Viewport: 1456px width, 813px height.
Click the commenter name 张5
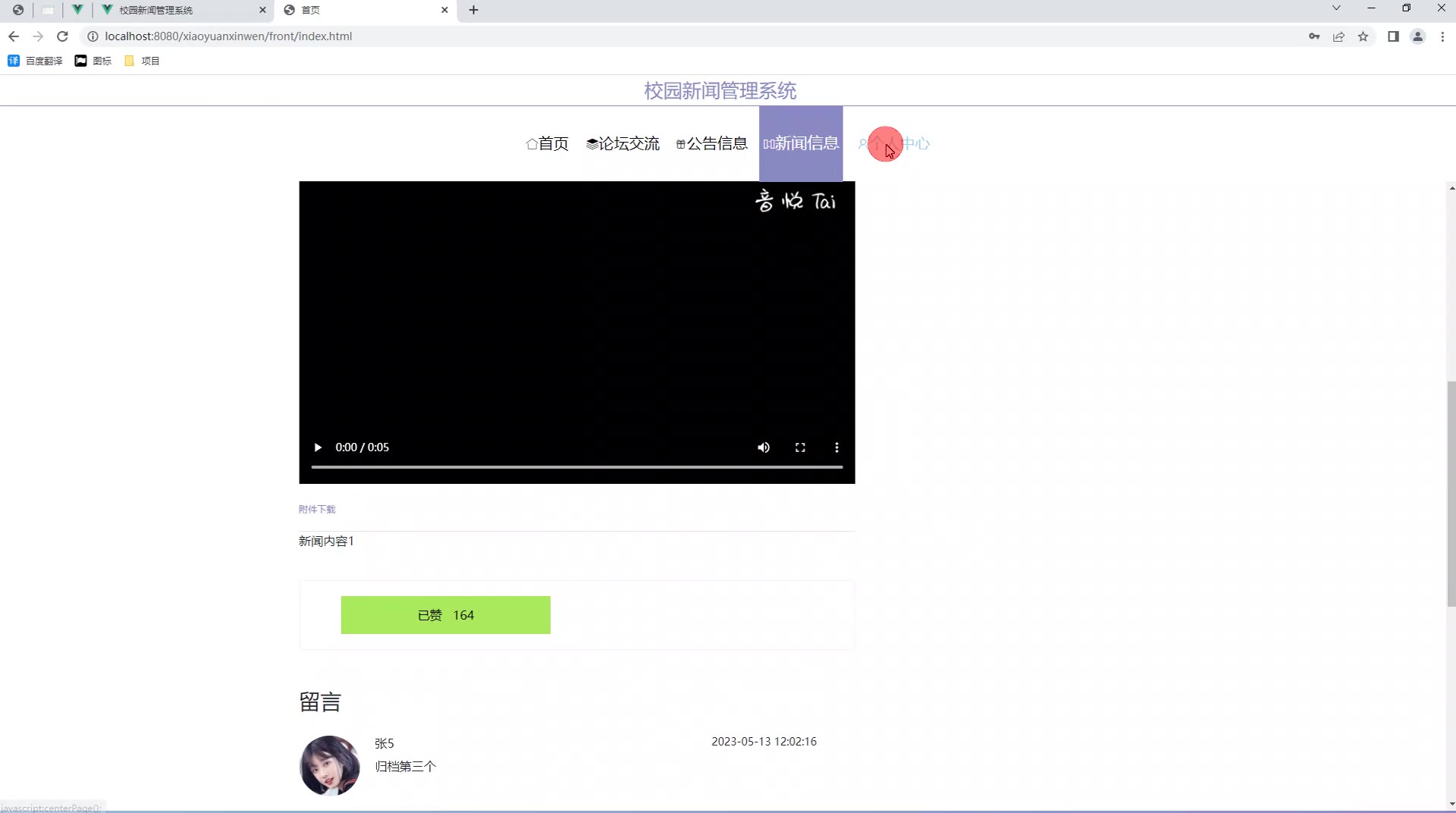click(x=384, y=744)
